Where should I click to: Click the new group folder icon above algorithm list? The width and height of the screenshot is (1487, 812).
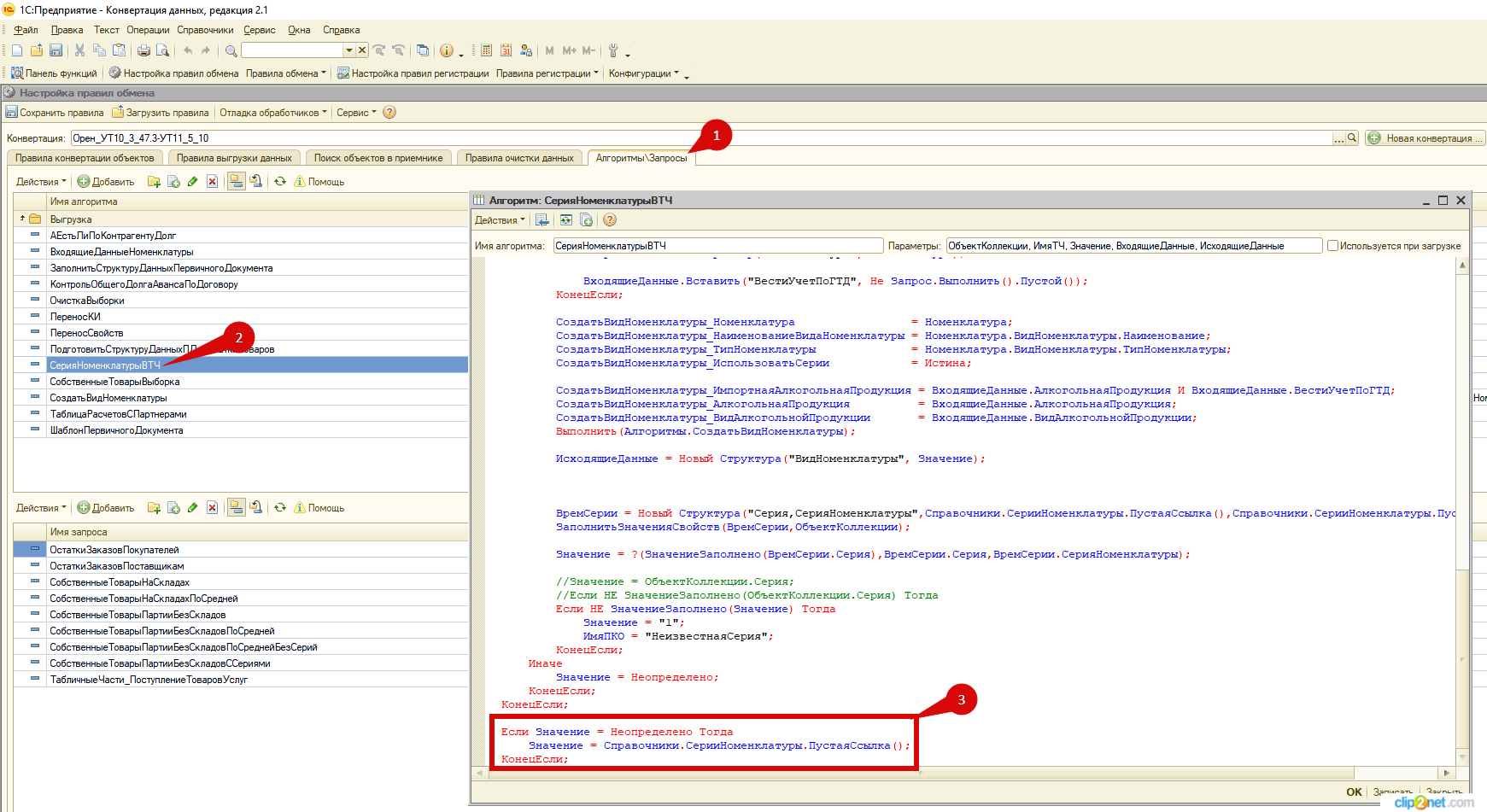click(x=154, y=182)
